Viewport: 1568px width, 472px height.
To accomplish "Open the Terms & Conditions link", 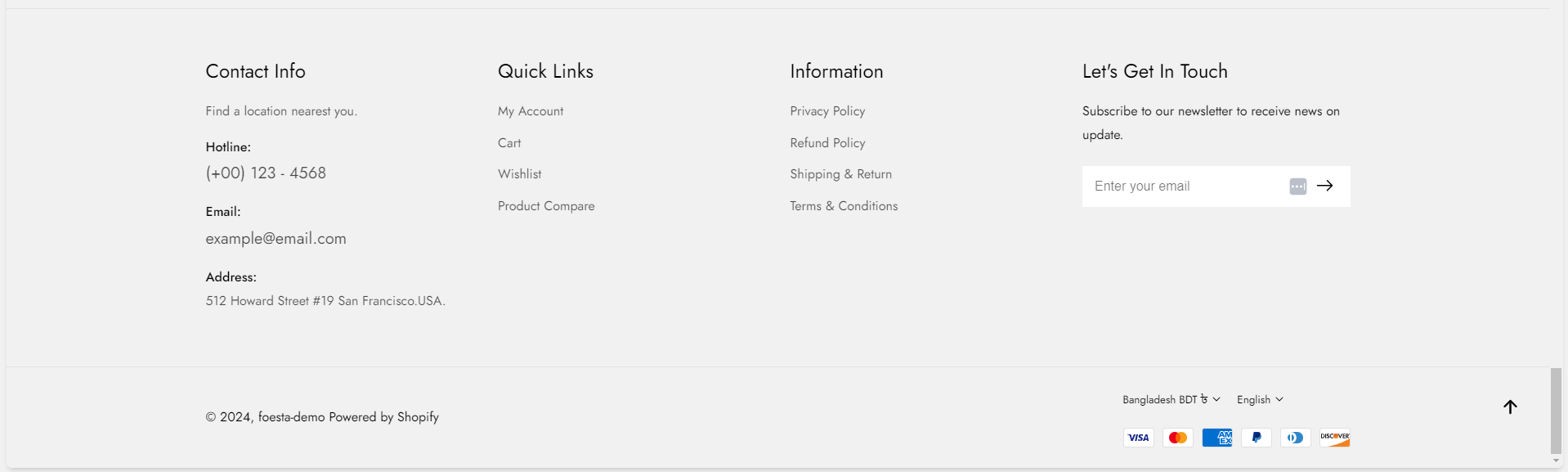I will click(844, 206).
